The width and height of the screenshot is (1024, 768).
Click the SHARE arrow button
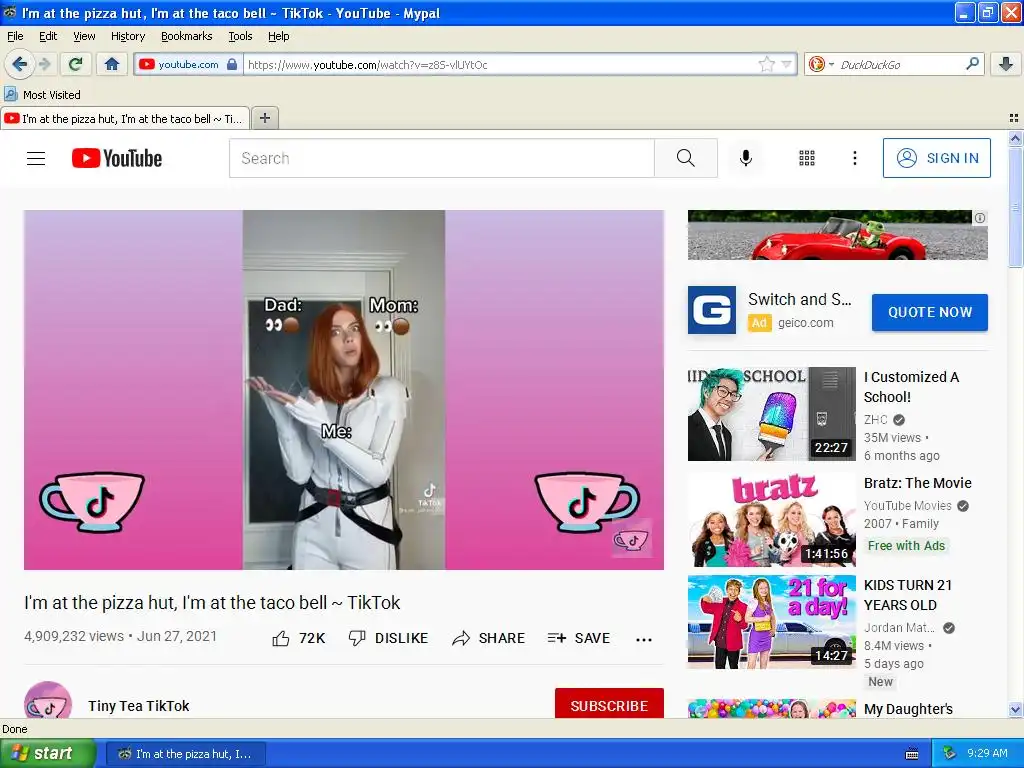pos(488,638)
